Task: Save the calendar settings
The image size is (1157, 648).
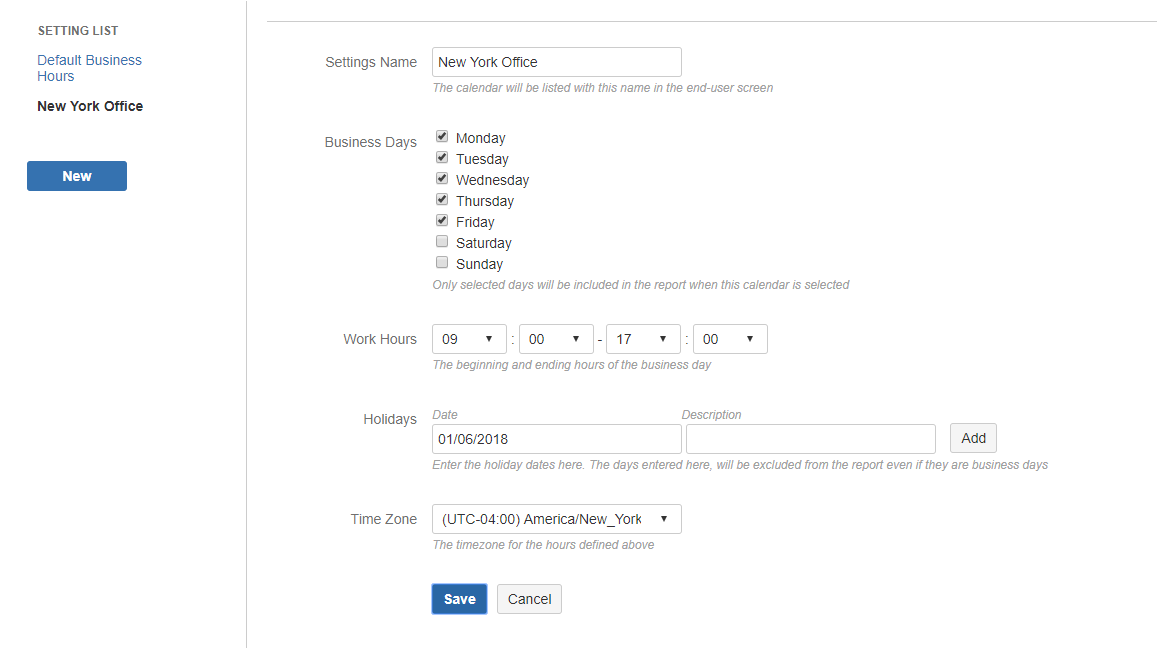Action: (x=459, y=599)
